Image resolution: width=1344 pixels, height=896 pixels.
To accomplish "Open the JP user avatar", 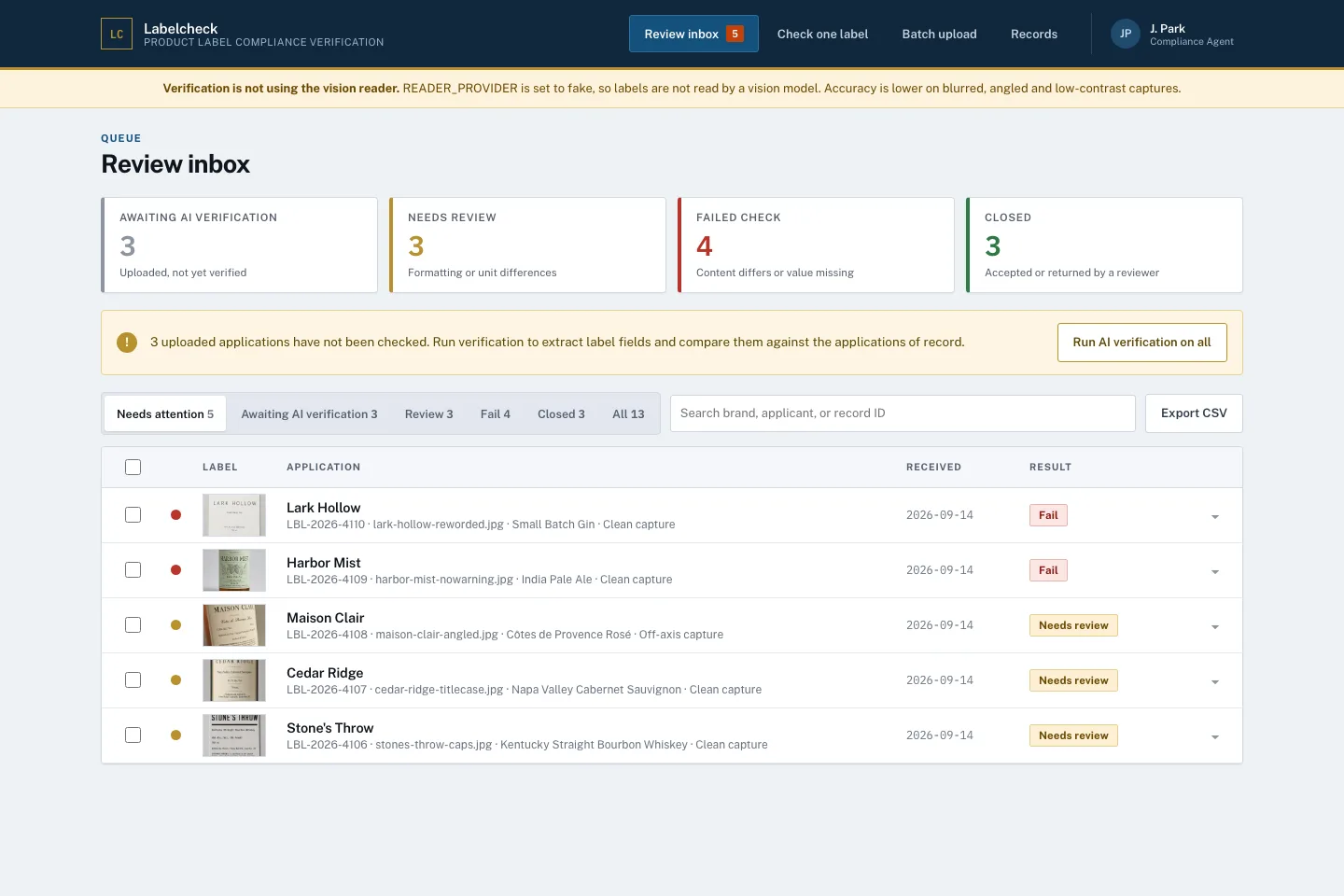I will pos(1126,34).
